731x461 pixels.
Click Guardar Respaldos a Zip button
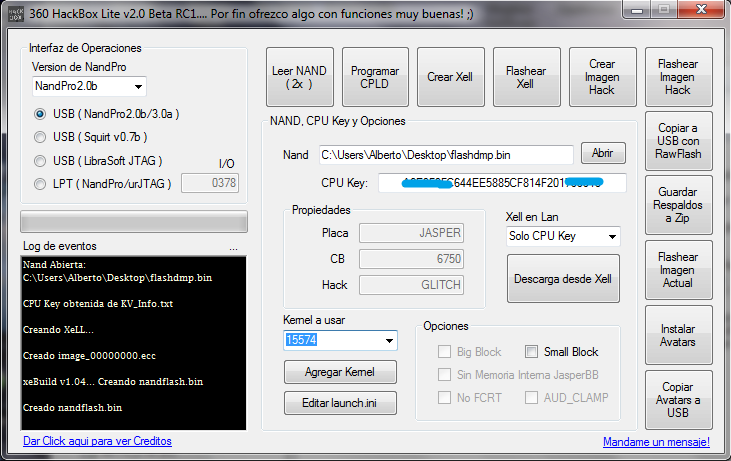[679, 205]
